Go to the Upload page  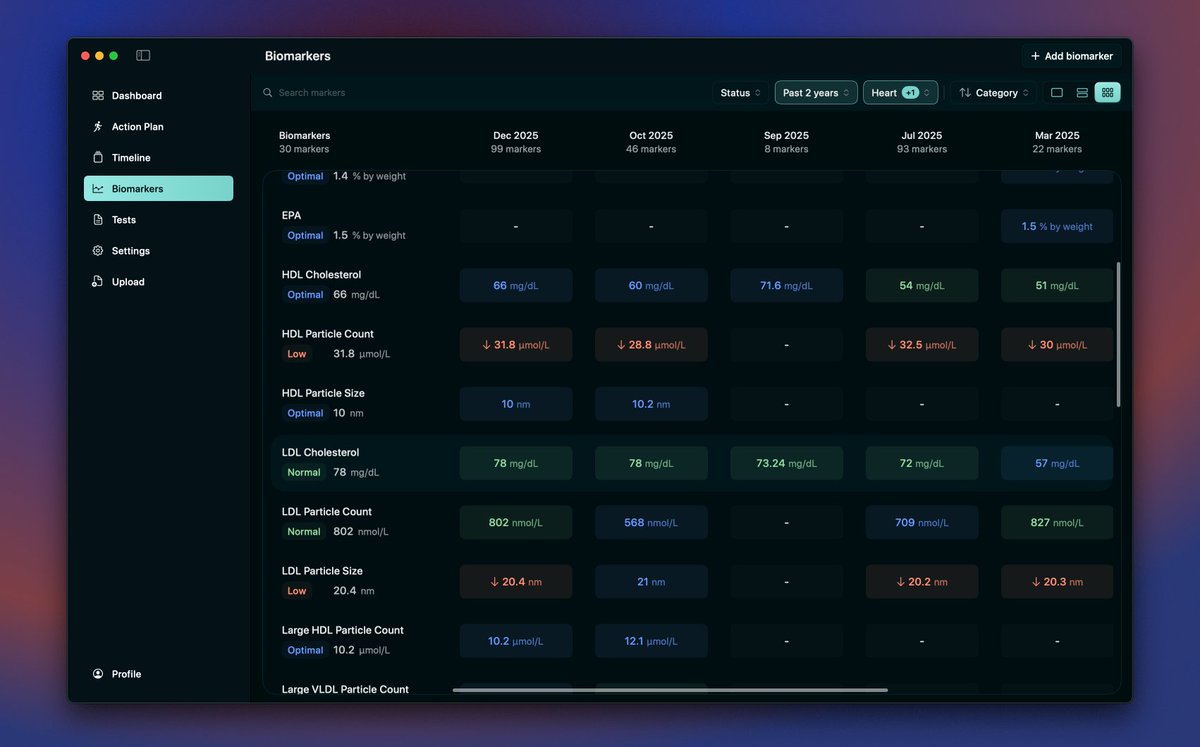(x=158, y=282)
